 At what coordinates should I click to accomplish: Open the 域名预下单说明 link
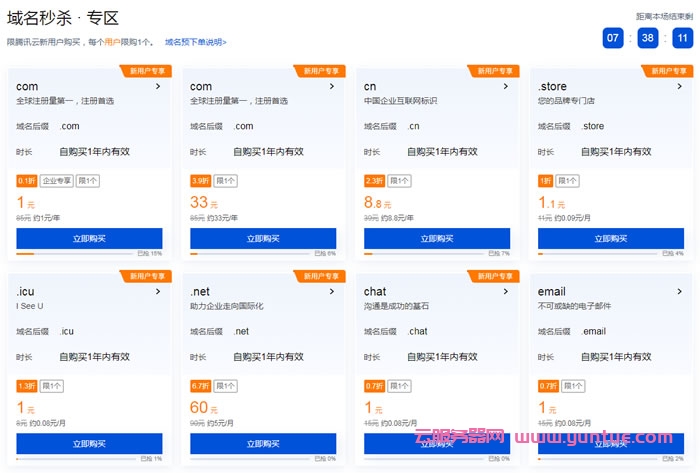point(195,42)
